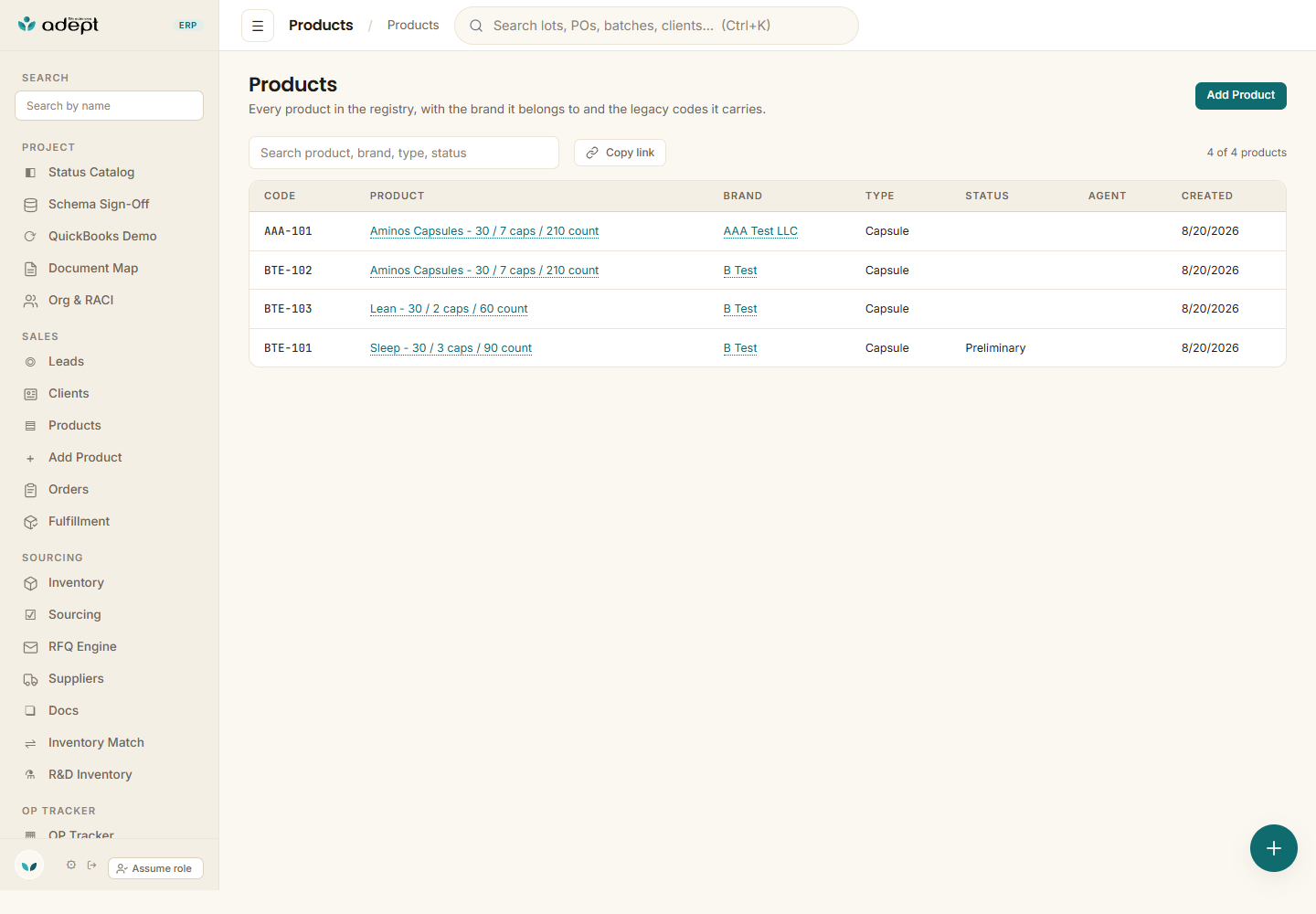Click the Schema Sign-Off database icon
Screen dimensions: 1316x914
pos(30,205)
